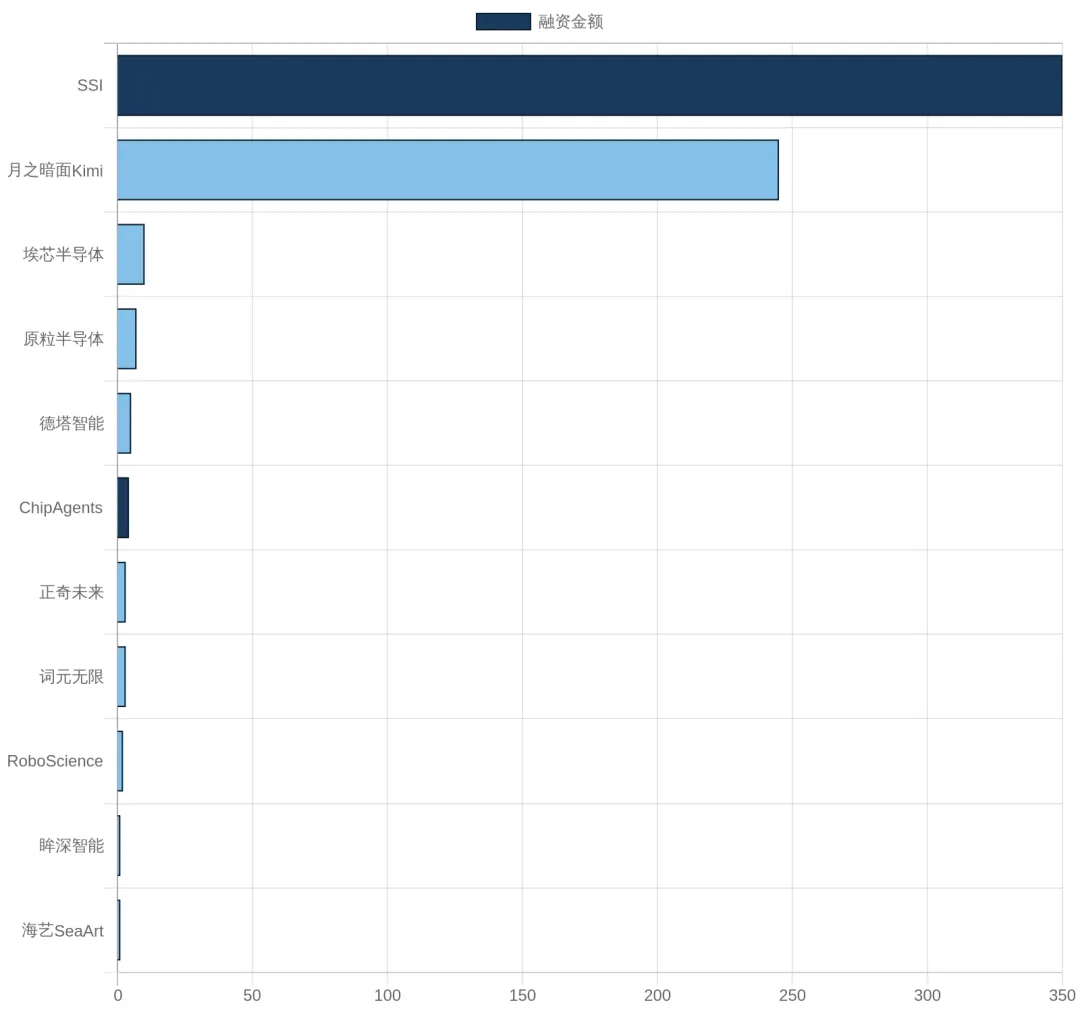Click the 德塔智能 axis label
Viewport: 1080px width, 1013px height.
(72, 424)
